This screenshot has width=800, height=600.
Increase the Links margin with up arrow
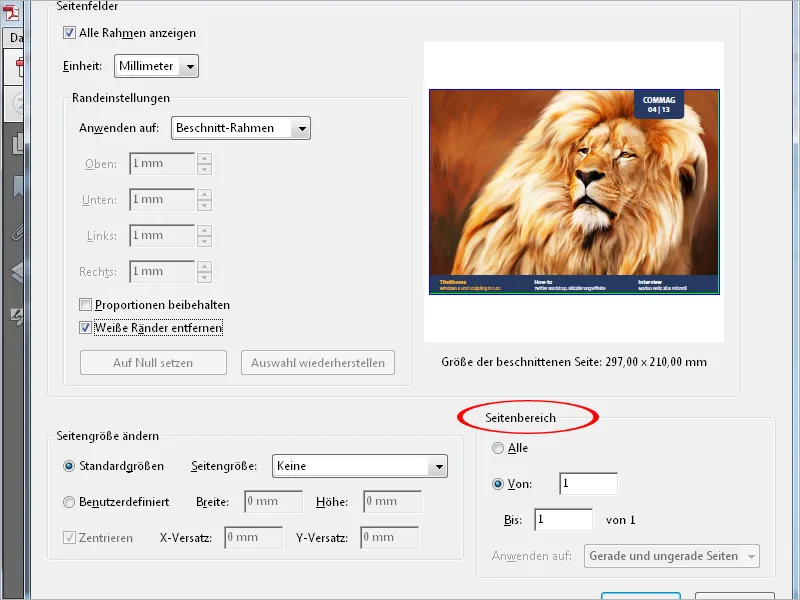point(204,230)
